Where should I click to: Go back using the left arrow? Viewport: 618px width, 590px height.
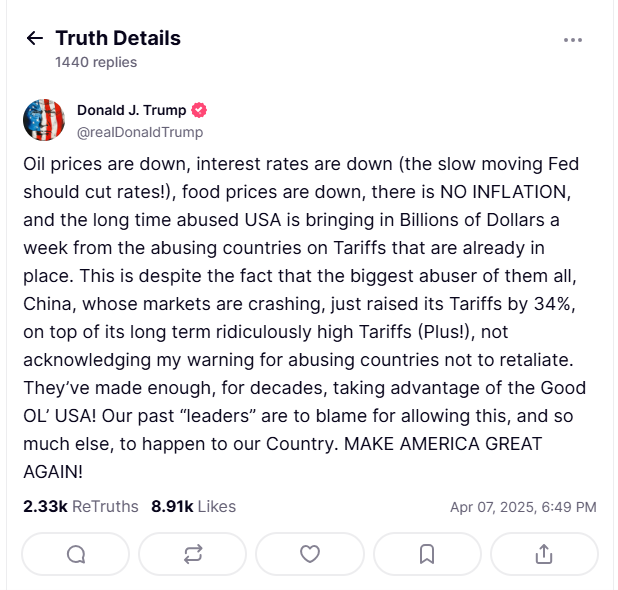[35, 39]
